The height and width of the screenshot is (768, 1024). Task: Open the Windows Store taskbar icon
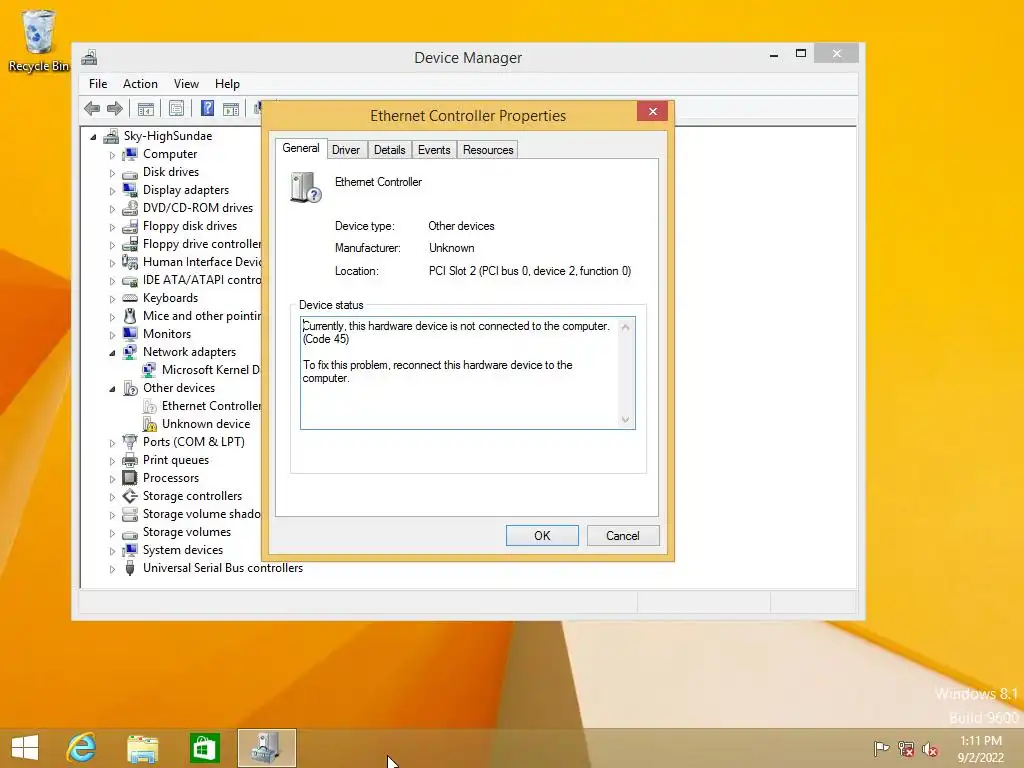coord(204,748)
